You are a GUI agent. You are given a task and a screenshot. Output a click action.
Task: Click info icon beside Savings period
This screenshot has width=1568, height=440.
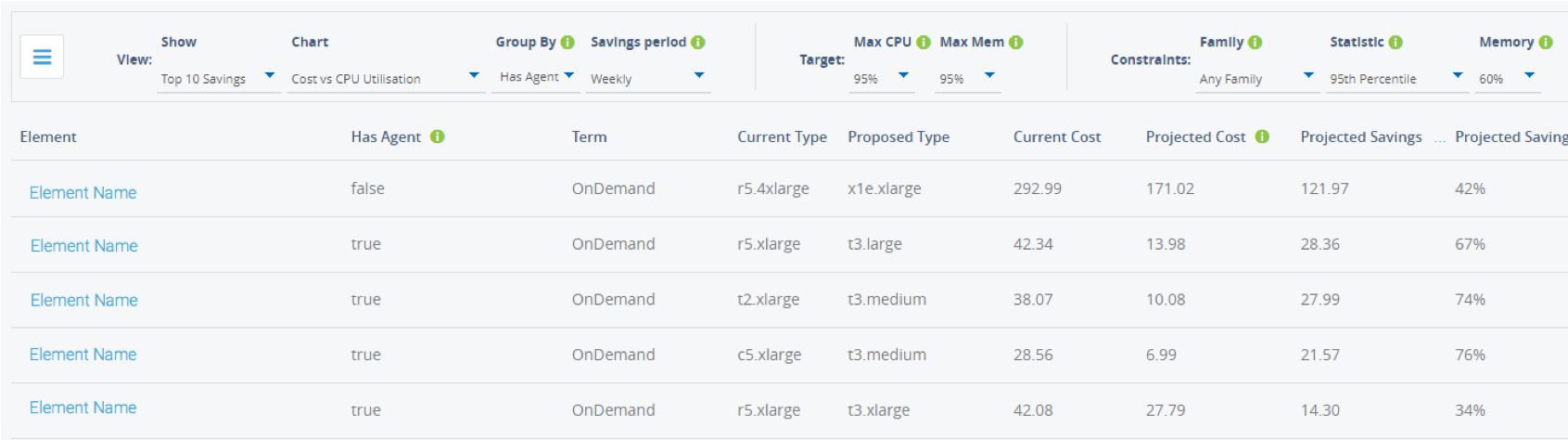click(x=698, y=42)
